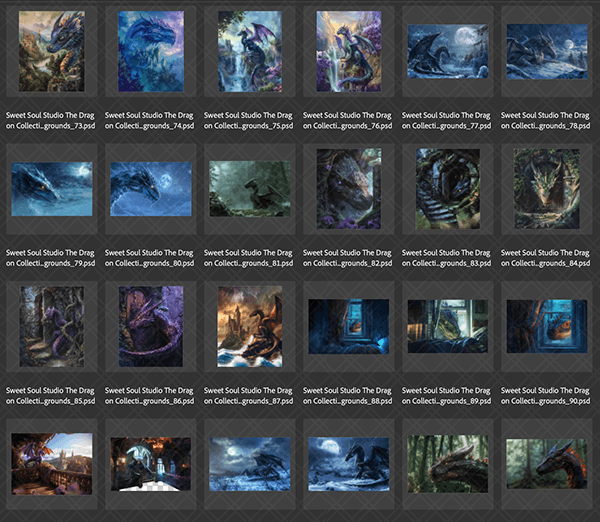Click the file name ending grounds_85.psd
This screenshot has width=600, height=522.
(x=51, y=396)
